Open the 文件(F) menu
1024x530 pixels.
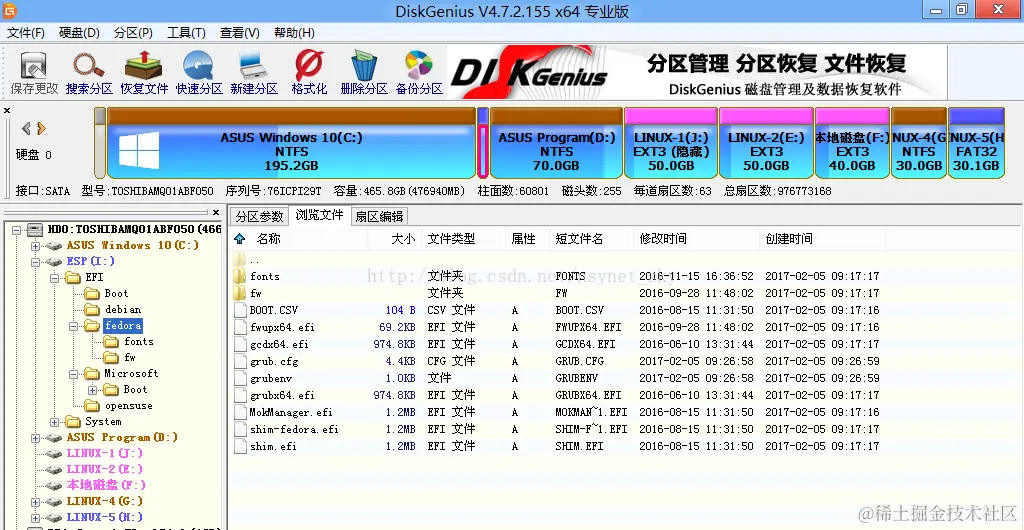click(26, 33)
